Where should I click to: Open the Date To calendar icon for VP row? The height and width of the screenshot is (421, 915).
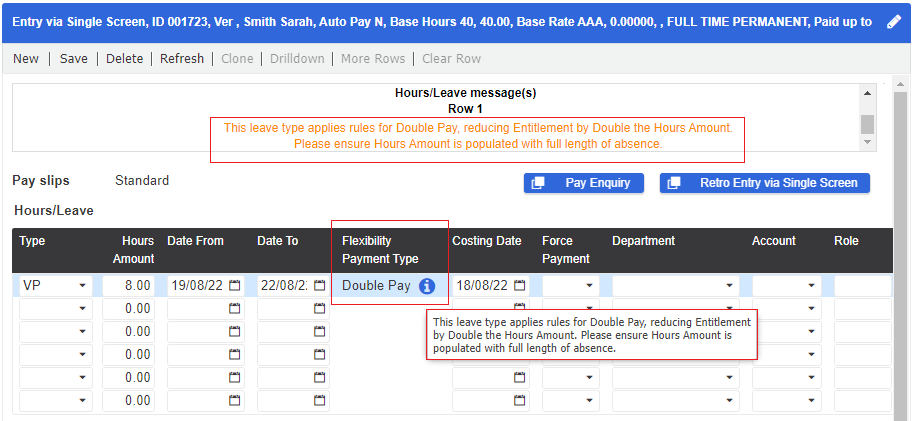[x=319, y=286]
